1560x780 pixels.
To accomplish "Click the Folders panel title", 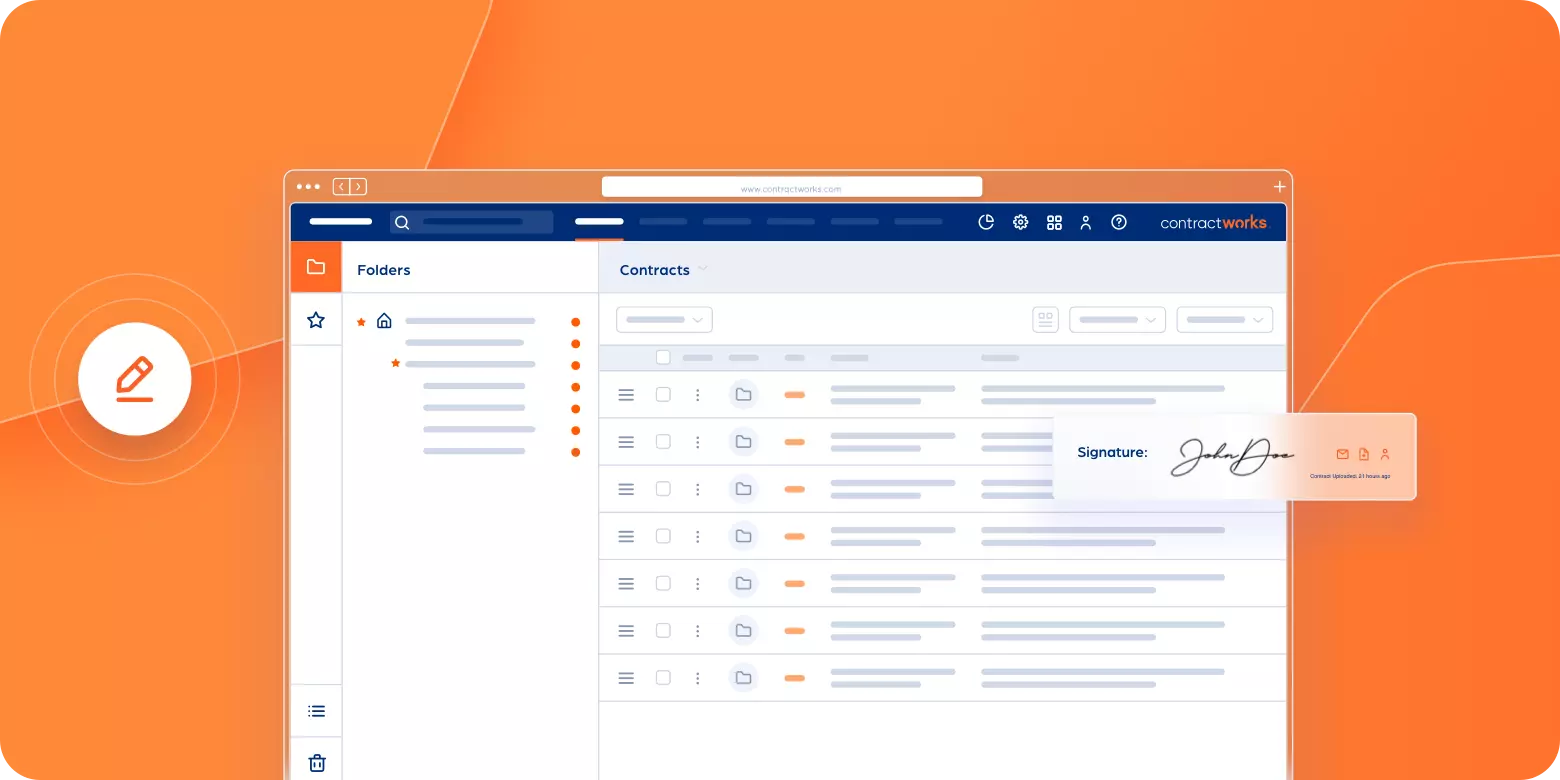I will pos(384,270).
